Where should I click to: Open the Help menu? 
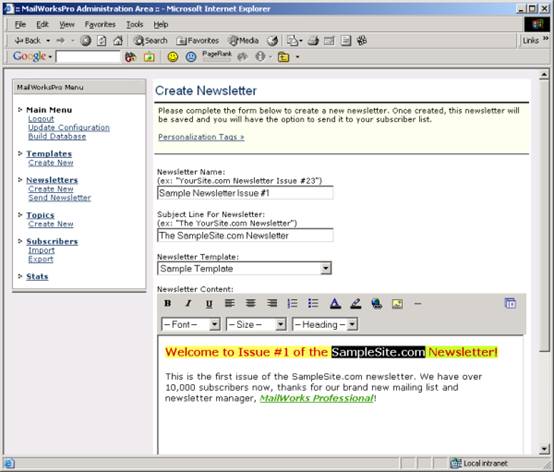tap(160, 24)
